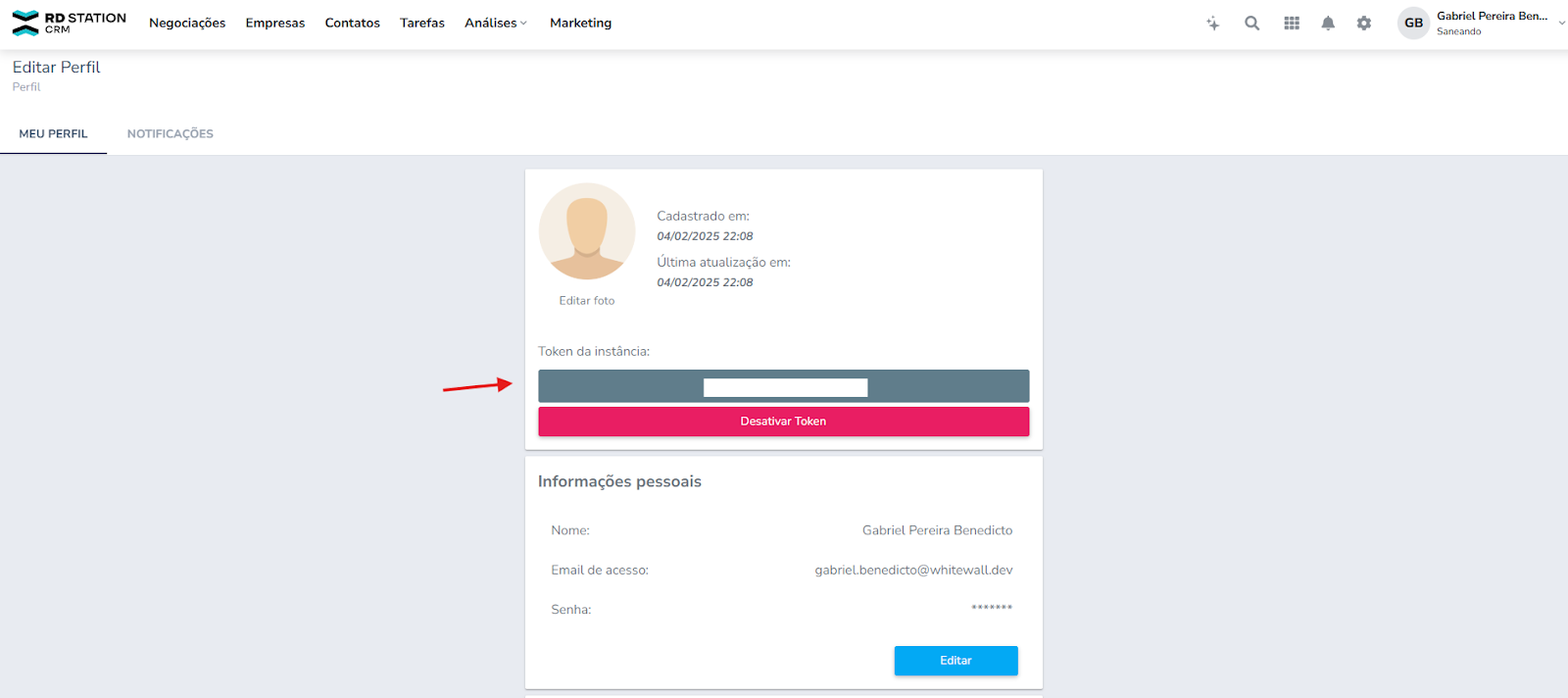1568x698 pixels.
Task: Switch to the Notificações tab
Action: pos(170,134)
